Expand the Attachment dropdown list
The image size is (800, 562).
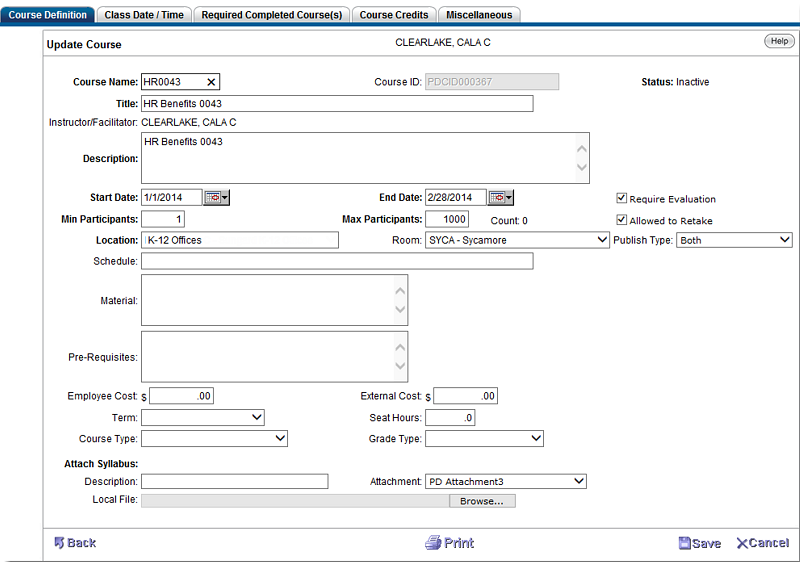point(505,481)
